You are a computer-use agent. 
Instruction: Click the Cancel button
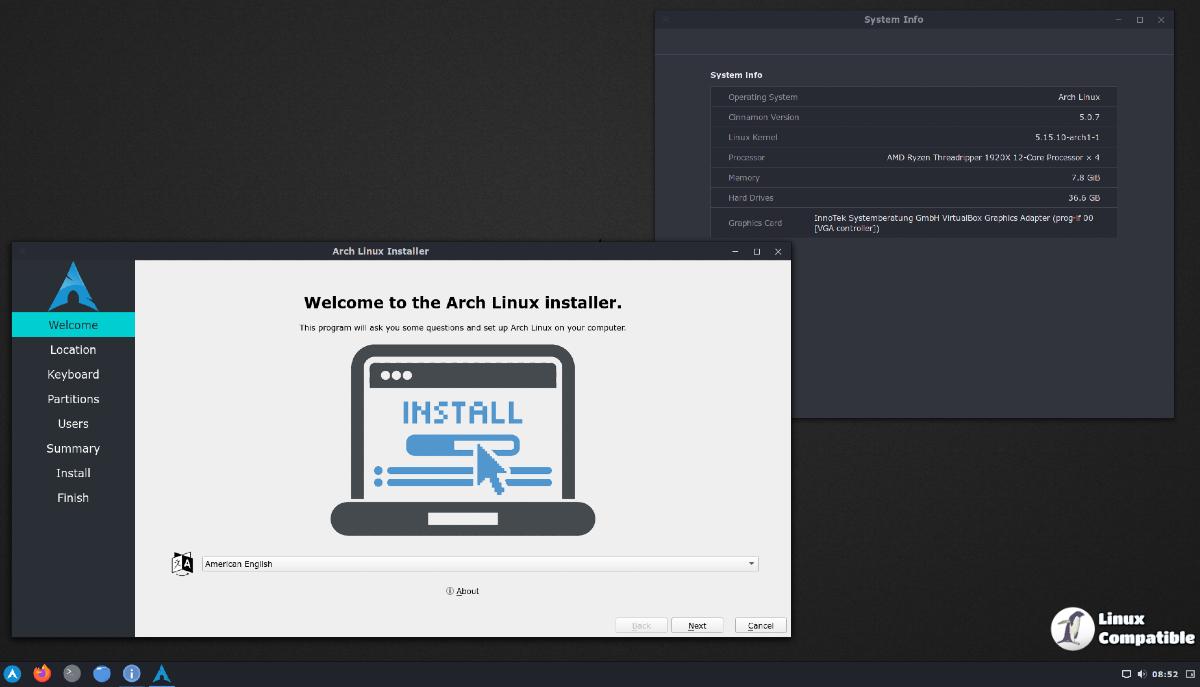pos(760,626)
